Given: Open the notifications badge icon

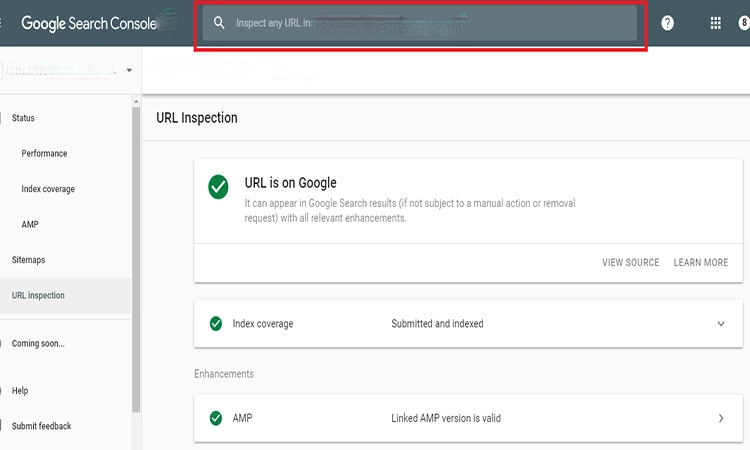Looking at the screenshot, I should (x=744, y=23).
